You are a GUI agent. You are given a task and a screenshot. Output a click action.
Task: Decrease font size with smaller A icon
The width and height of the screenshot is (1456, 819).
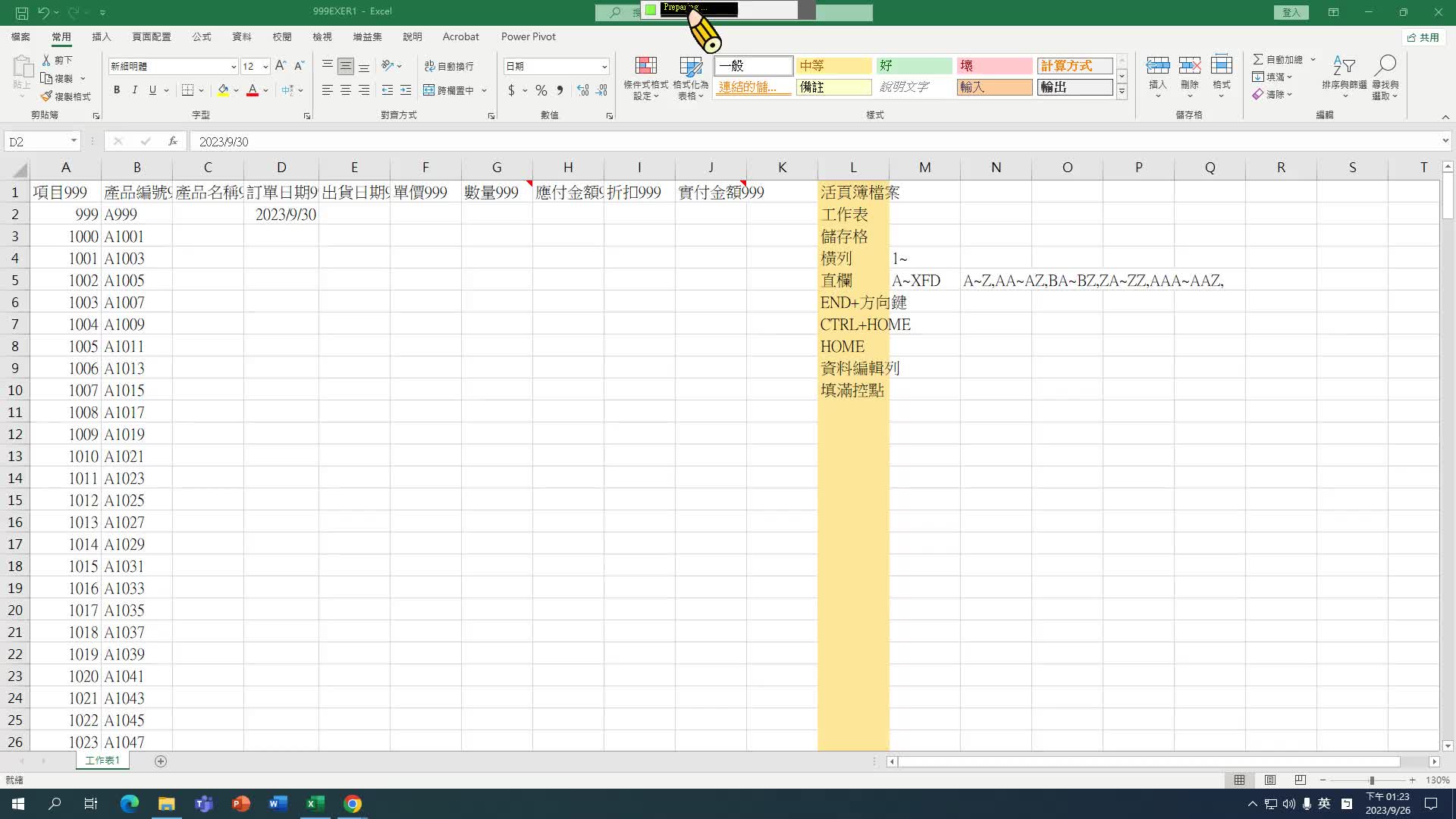299,66
